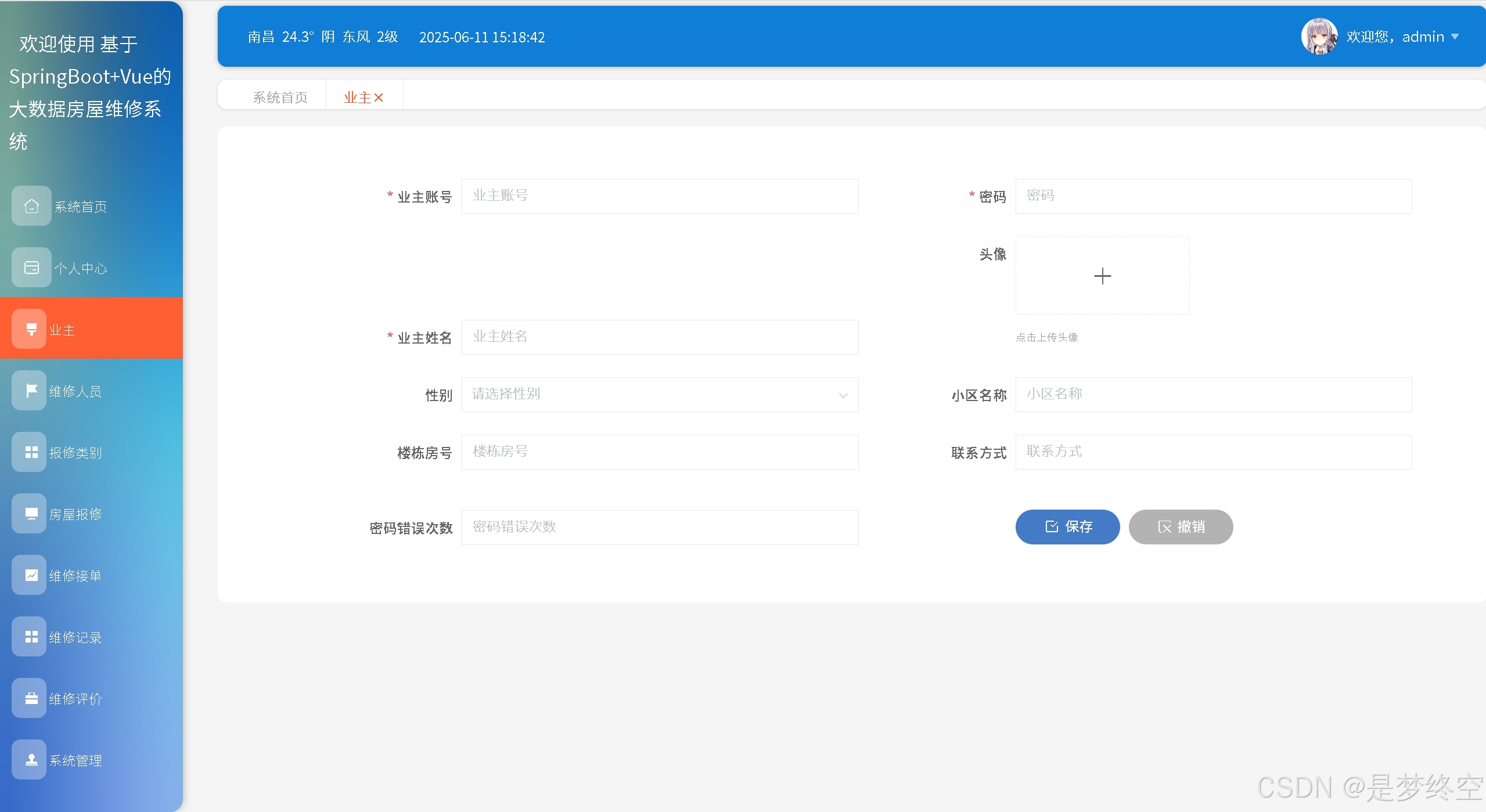Click the user stamp icon for 系统管理
Image resolution: width=1486 pixels, height=812 pixels.
point(31,760)
